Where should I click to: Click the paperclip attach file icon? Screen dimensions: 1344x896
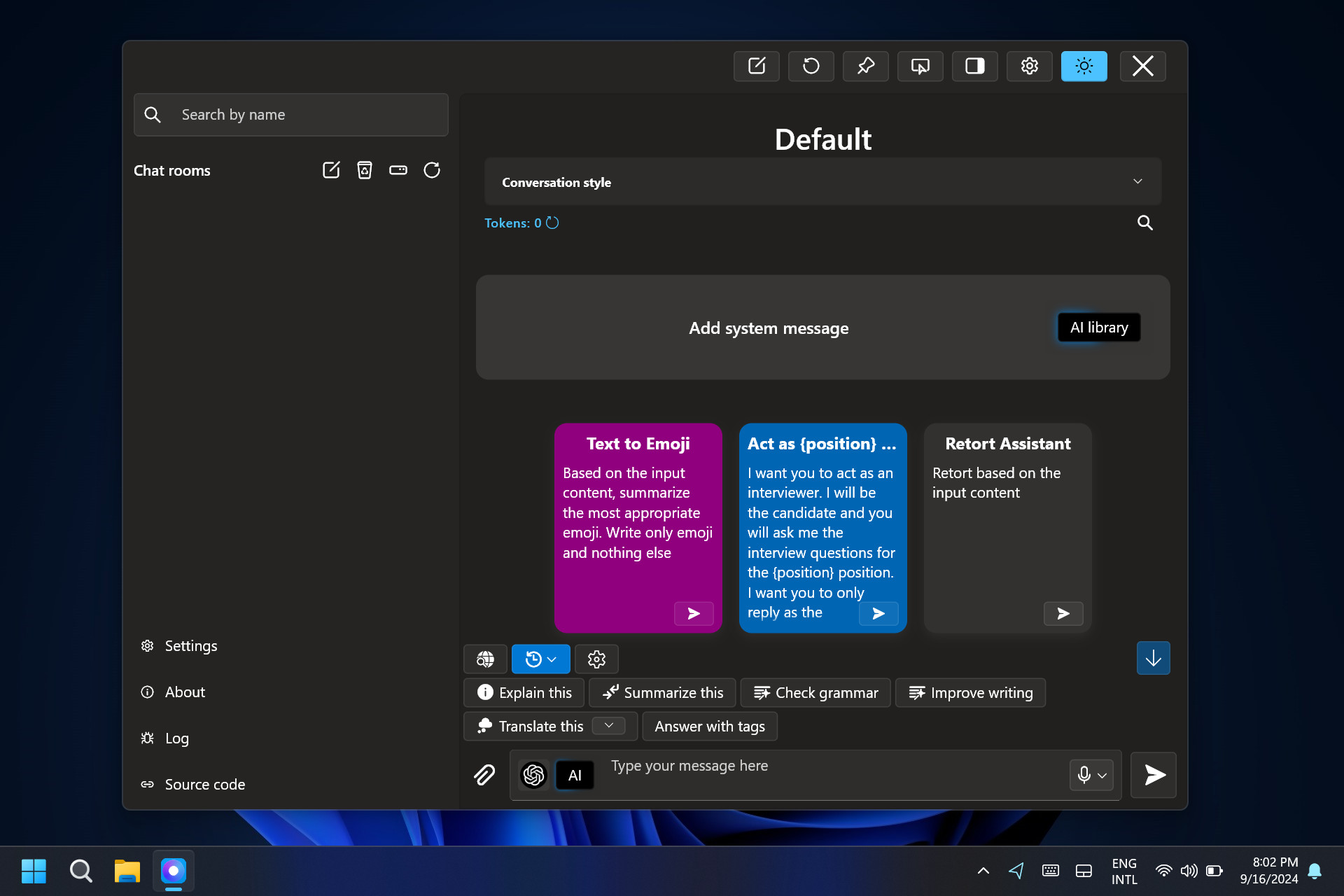tap(484, 774)
